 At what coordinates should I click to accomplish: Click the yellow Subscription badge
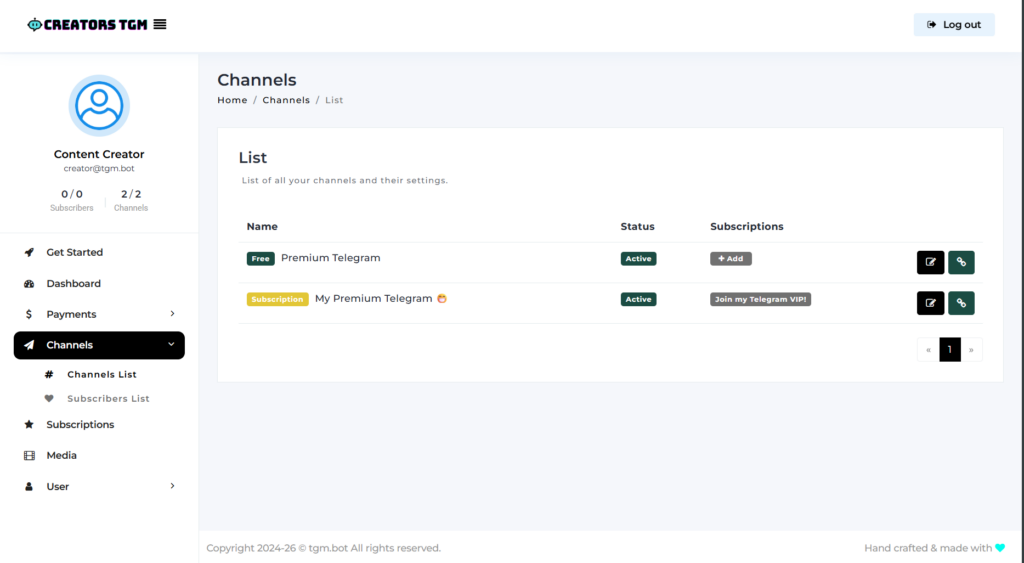tap(278, 299)
